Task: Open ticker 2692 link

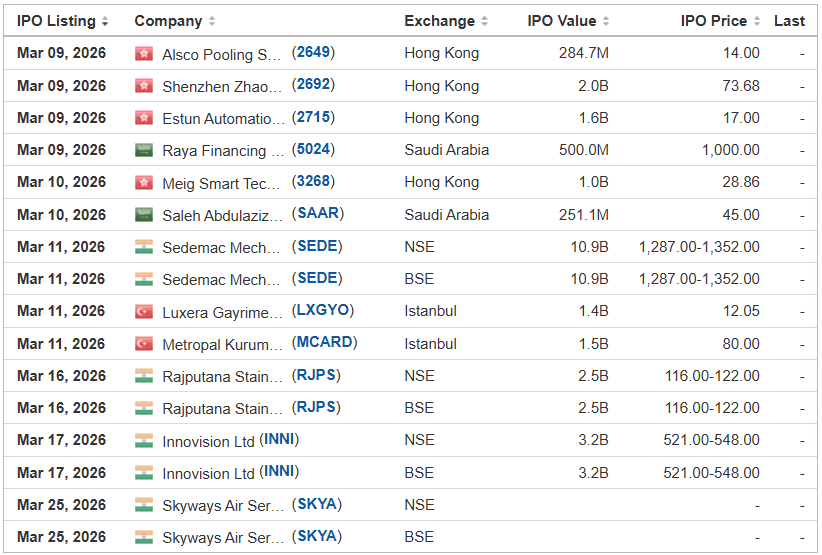Action: click(x=313, y=85)
